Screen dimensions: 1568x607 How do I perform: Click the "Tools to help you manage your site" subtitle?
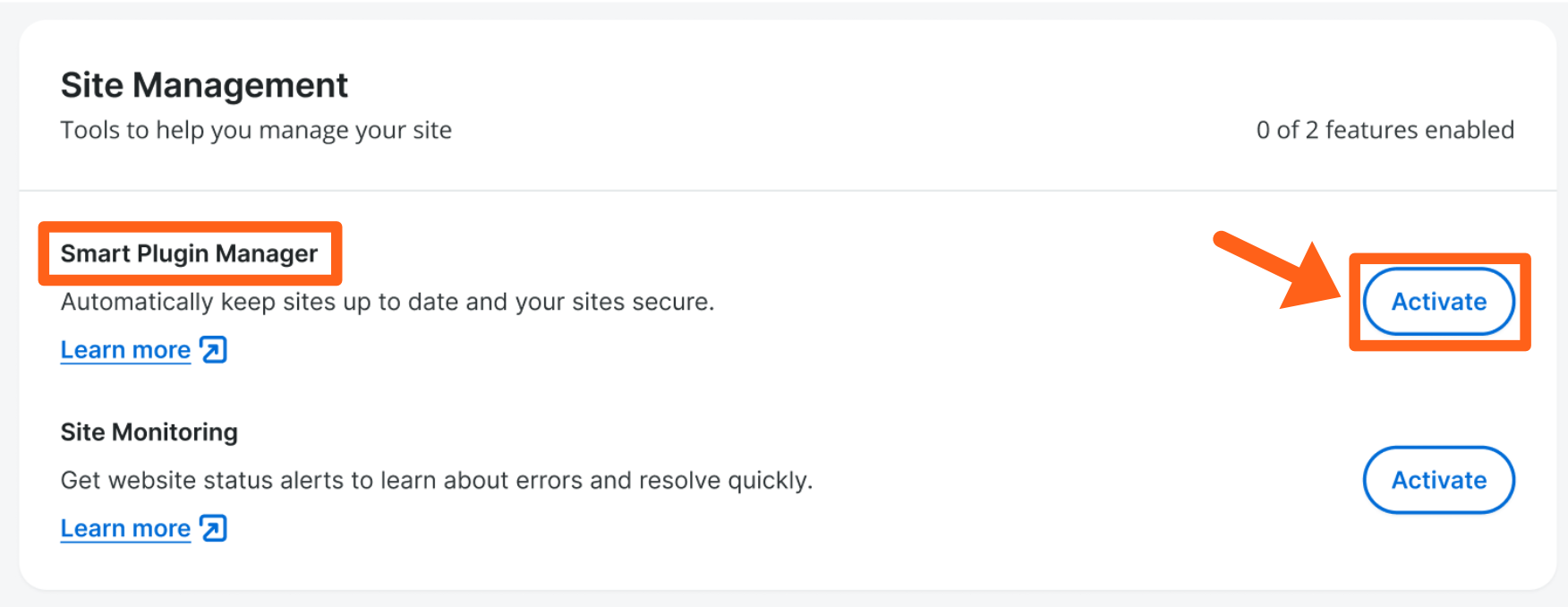(x=256, y=131)
